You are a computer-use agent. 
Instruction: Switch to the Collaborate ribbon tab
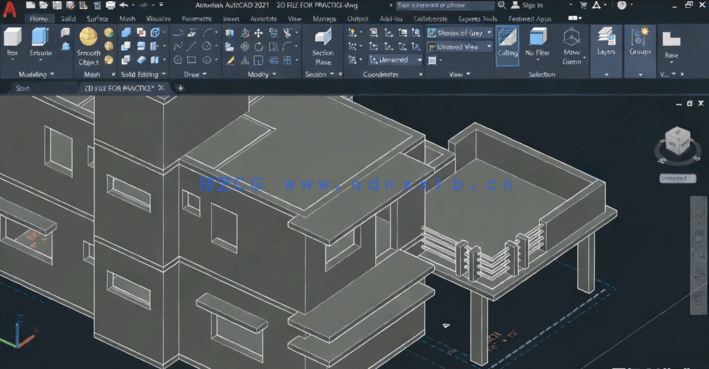coord(430,19)
